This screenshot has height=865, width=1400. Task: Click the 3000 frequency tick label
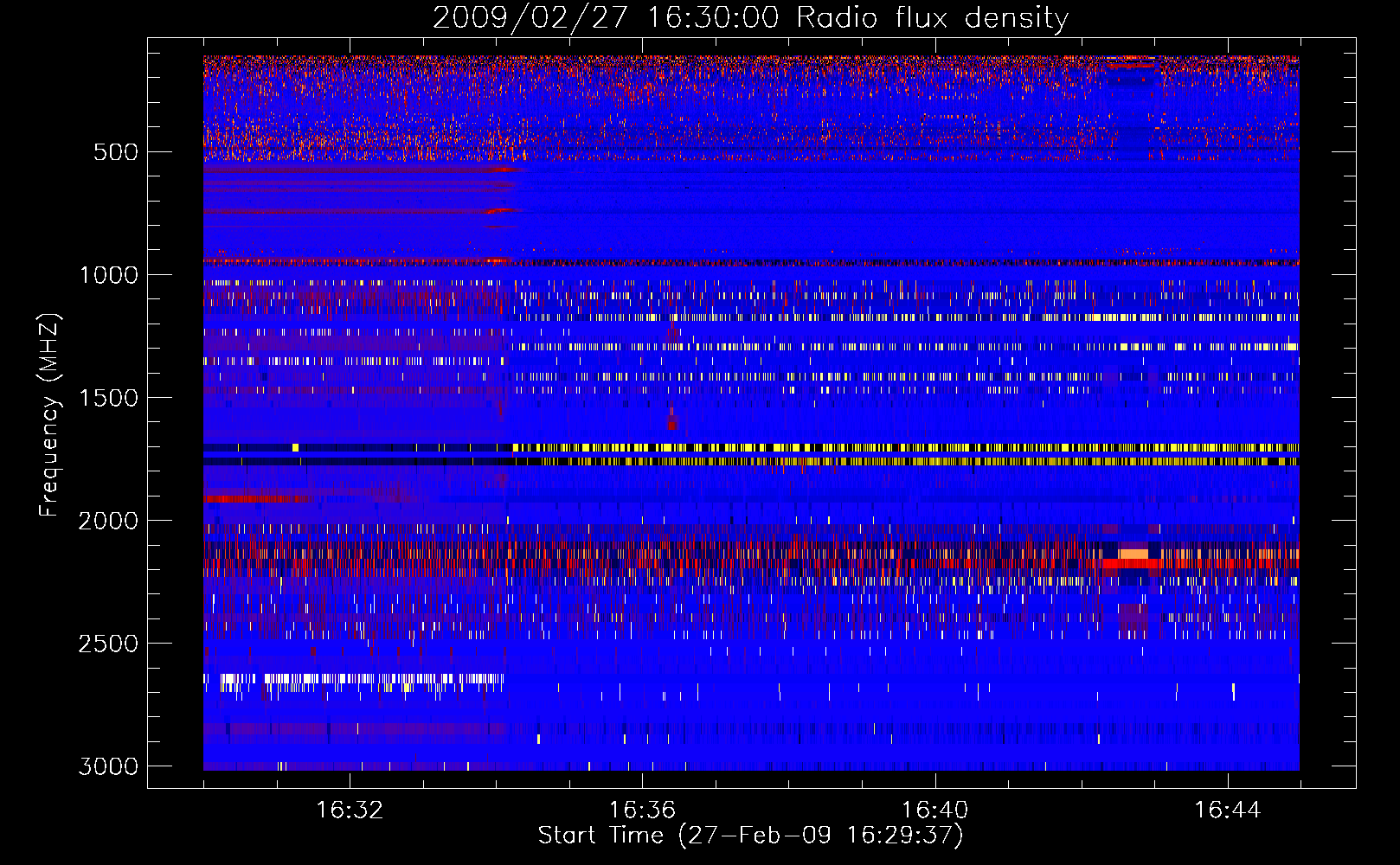[108, 766]
